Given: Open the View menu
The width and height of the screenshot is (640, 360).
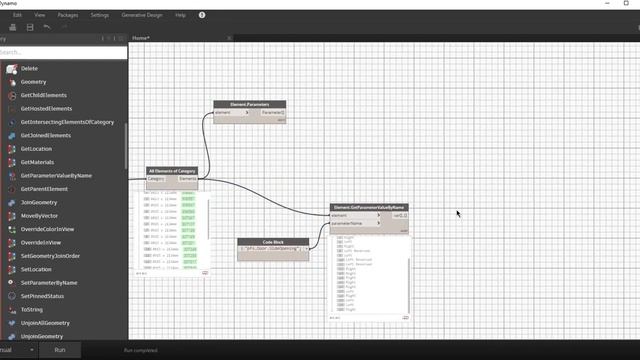Looking at the screenshot, I should click(40, 15).
